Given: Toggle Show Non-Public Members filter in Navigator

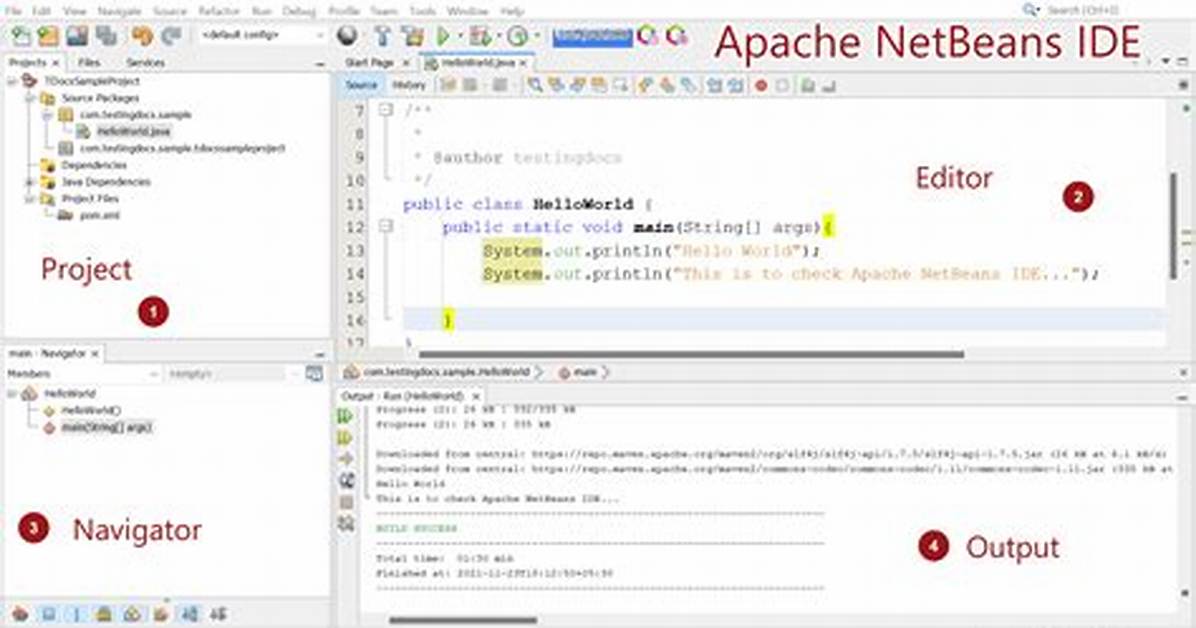Looking at the screenshot, I should point(104,614).
